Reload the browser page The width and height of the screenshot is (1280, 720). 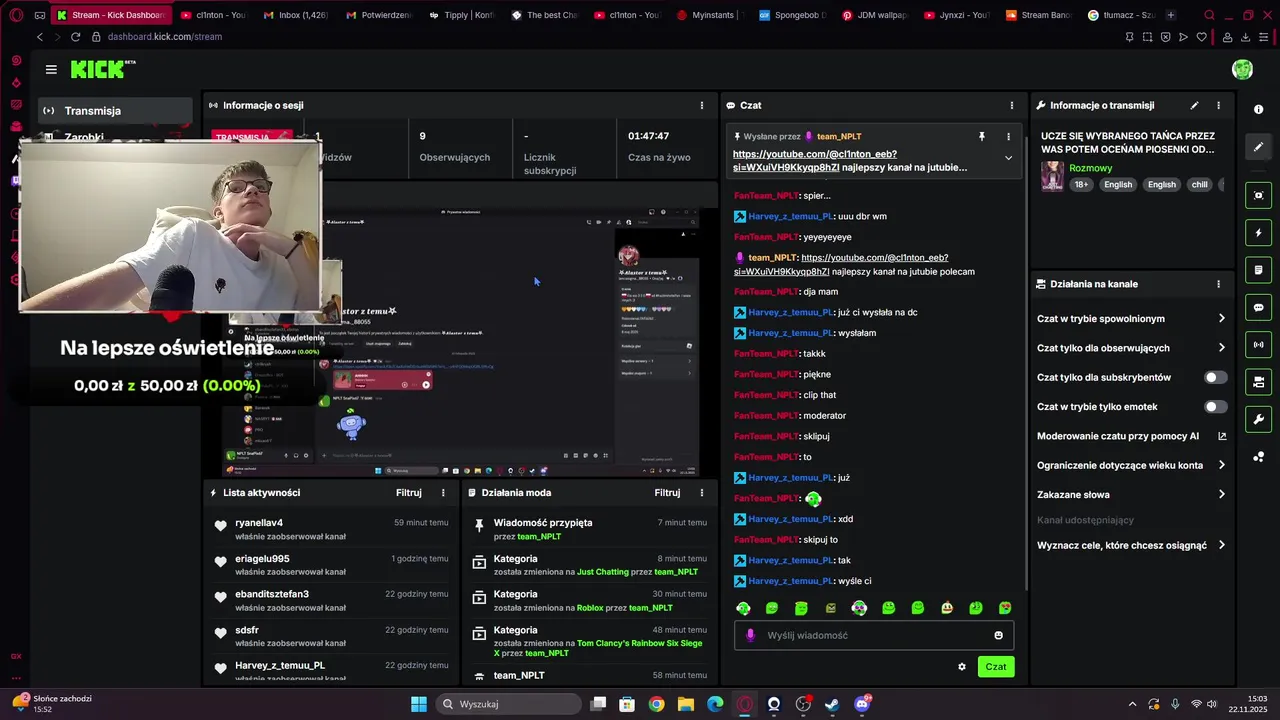pos(75,37)
